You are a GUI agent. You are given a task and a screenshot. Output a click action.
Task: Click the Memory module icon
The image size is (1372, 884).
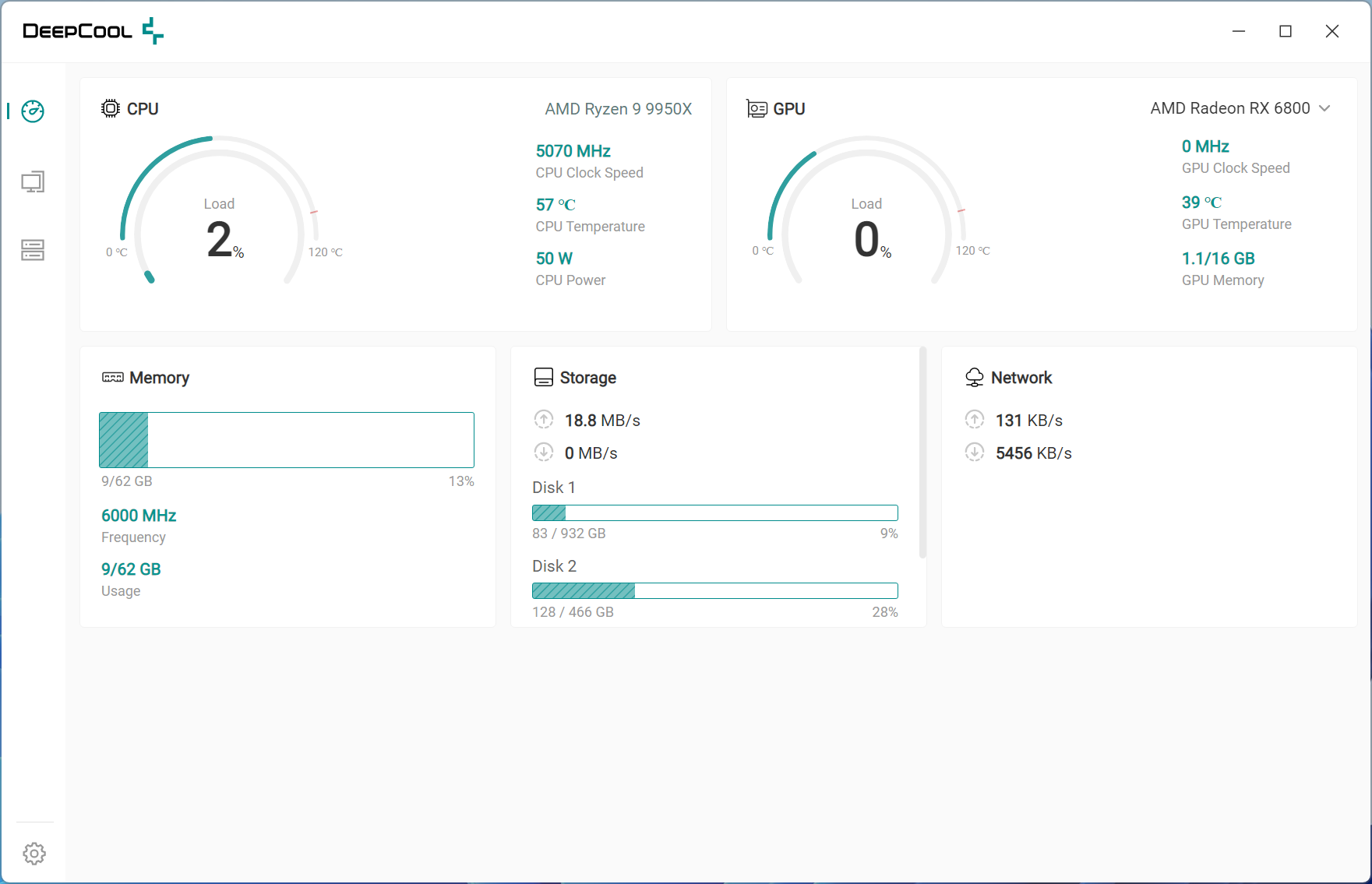[x=113, y=378]
